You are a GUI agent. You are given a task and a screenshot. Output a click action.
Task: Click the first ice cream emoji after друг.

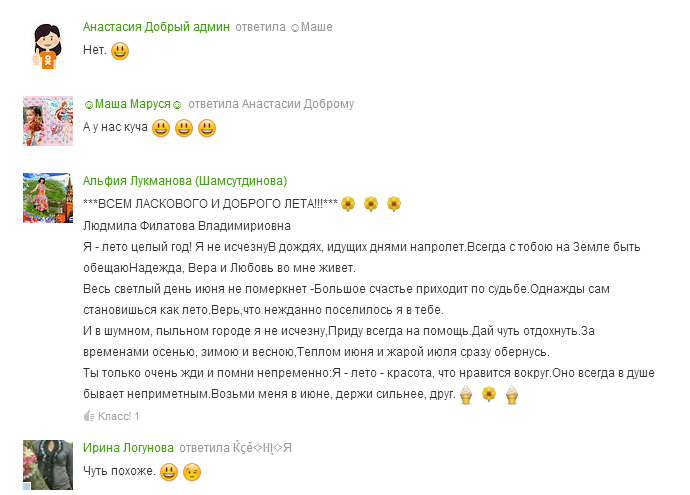click(466, 394)
